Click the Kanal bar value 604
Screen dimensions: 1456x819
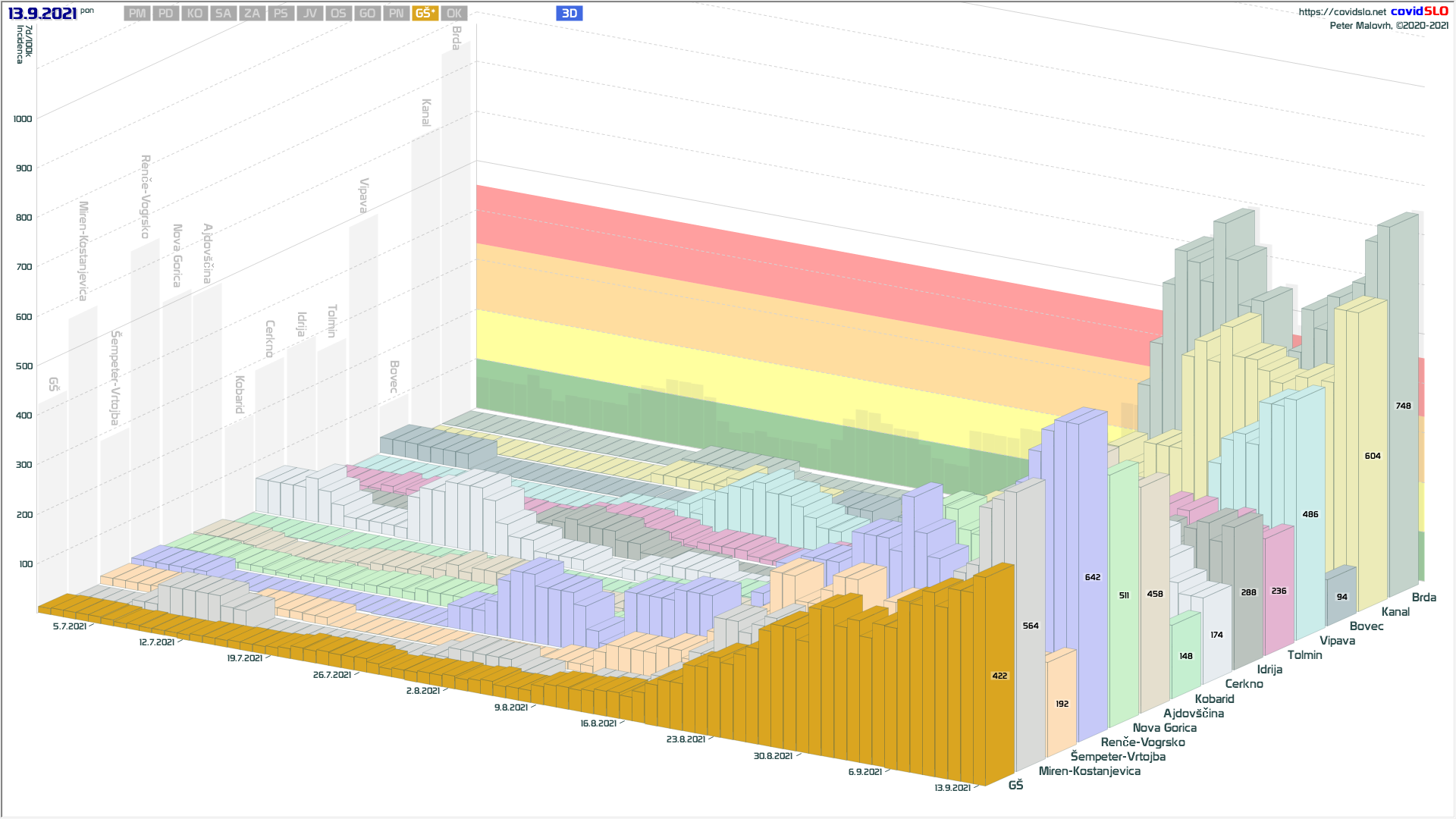pos(1372,457)
